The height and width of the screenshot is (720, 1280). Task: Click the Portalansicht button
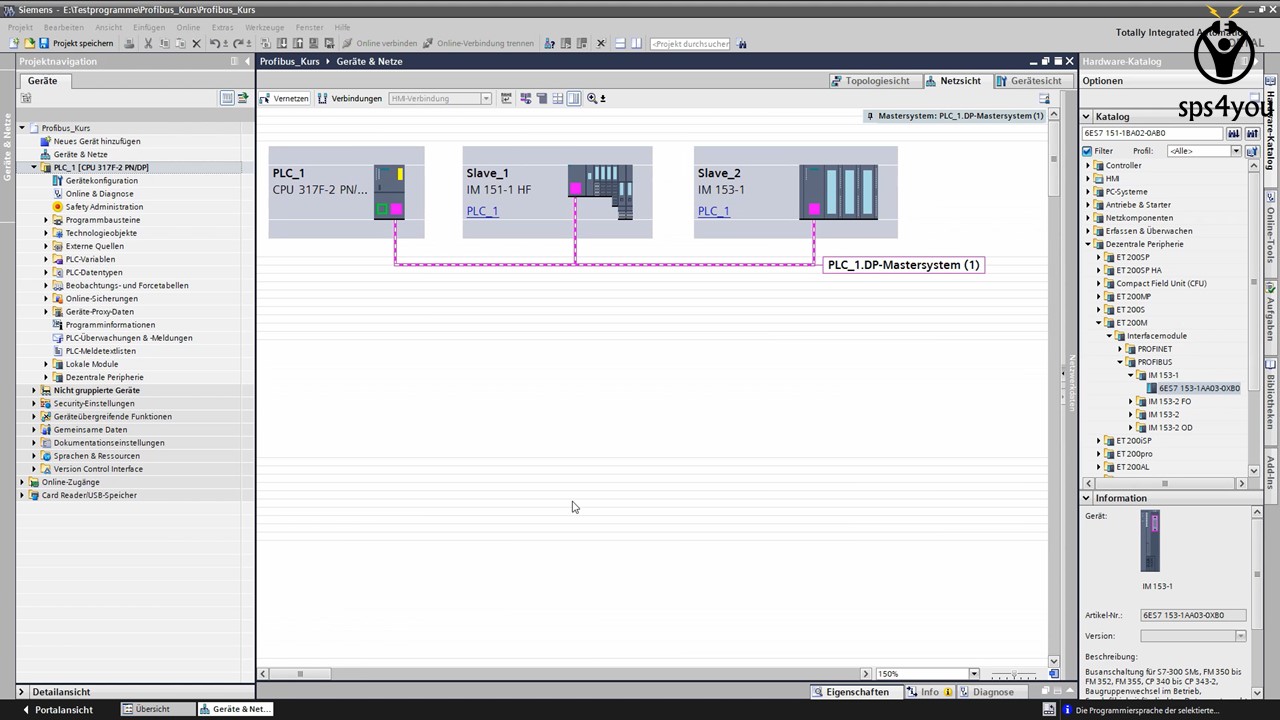click(x=58, y=710)
